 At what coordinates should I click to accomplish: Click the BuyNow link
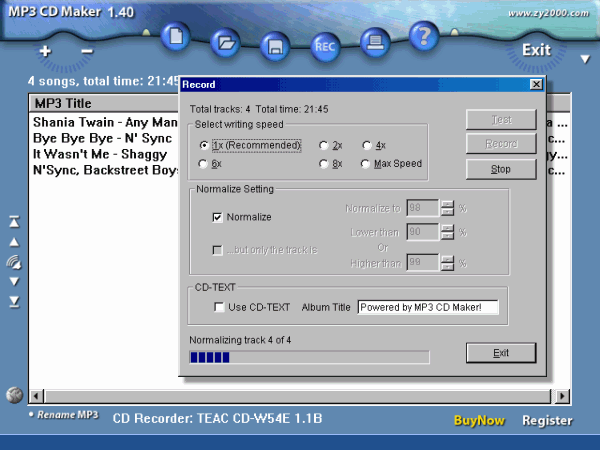[x=479, y=421]
